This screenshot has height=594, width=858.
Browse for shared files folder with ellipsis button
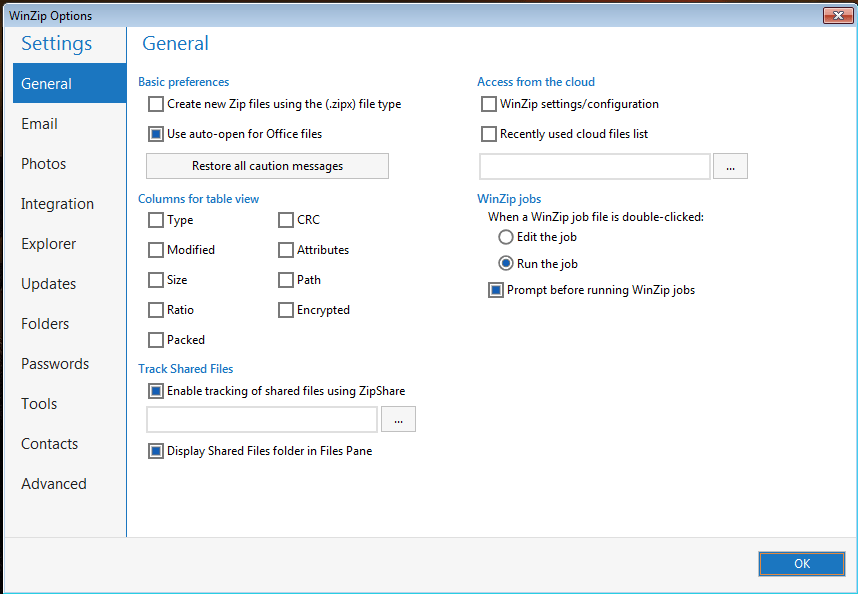click(x=398, y=419)
